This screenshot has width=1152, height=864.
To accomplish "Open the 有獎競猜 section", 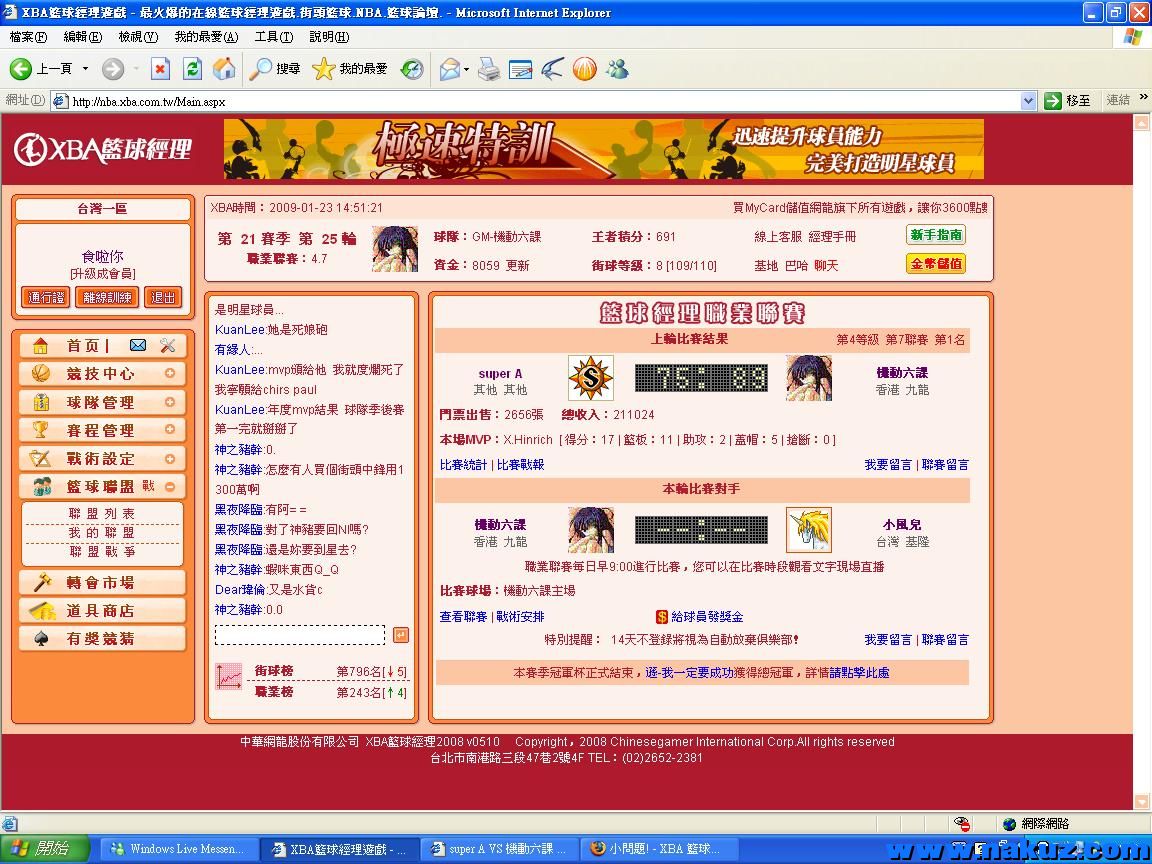I will (102, 638).
